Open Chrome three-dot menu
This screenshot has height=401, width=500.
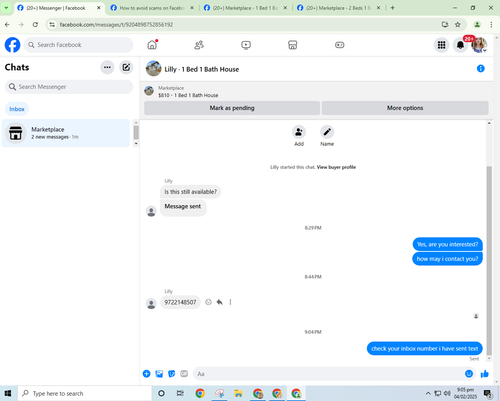pyautogui.click(x=491, y=24)
